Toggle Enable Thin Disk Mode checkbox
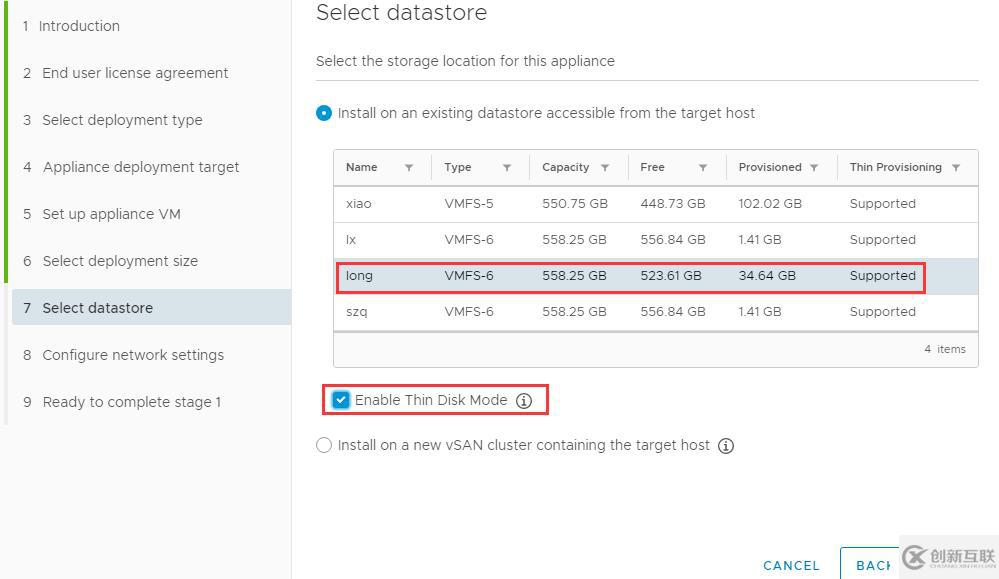The width and height of the screenshot is (999, 579). (341, 400)
